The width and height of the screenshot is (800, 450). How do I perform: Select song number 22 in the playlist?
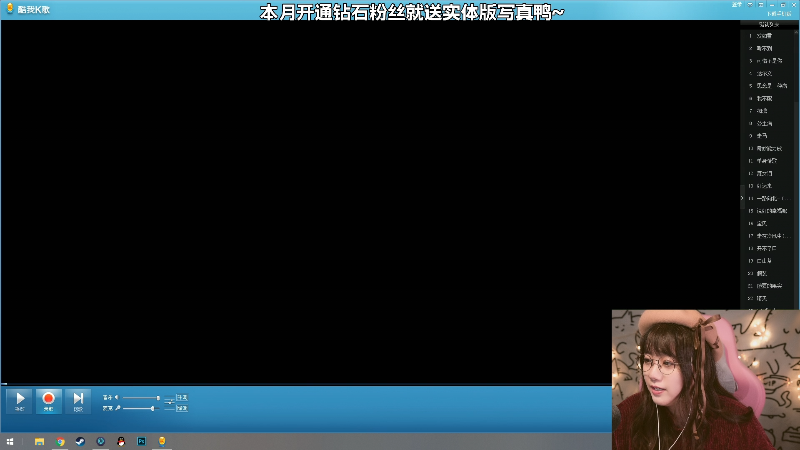[x=768, y=298]
